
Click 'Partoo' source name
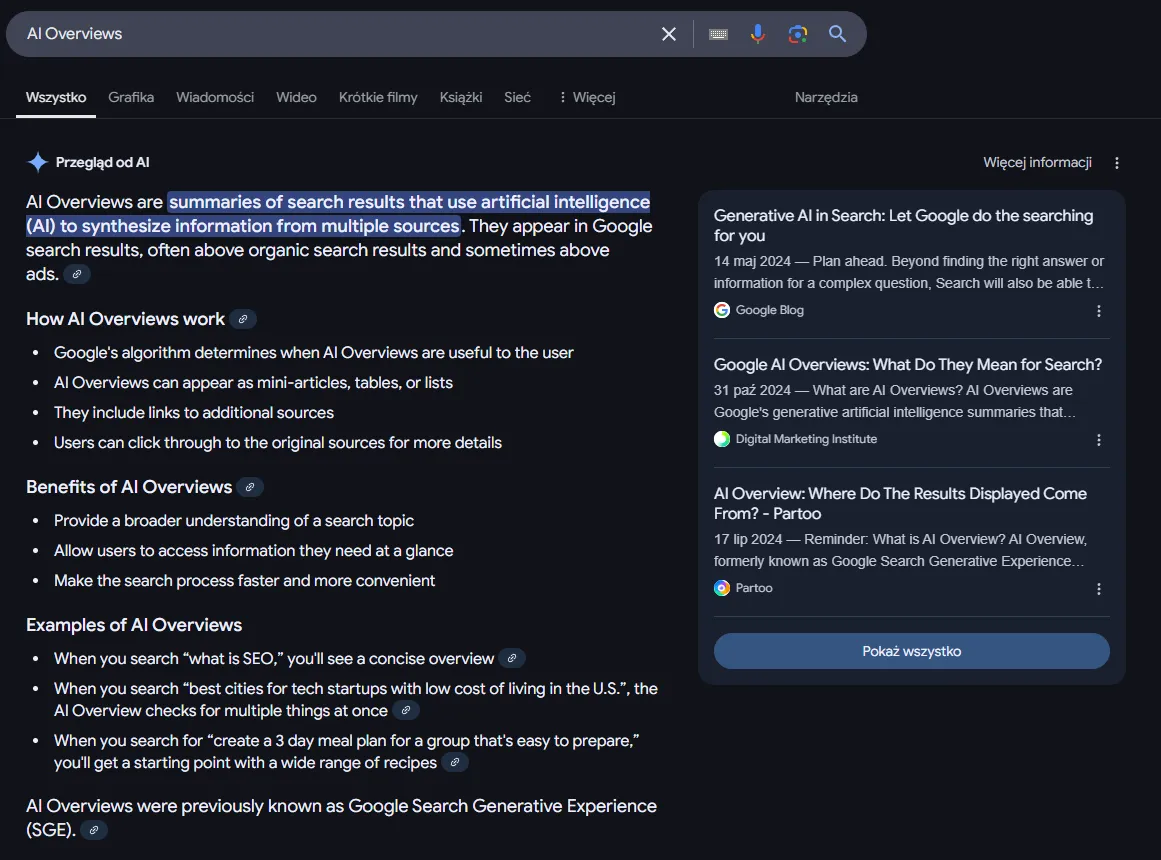[754, 588]
